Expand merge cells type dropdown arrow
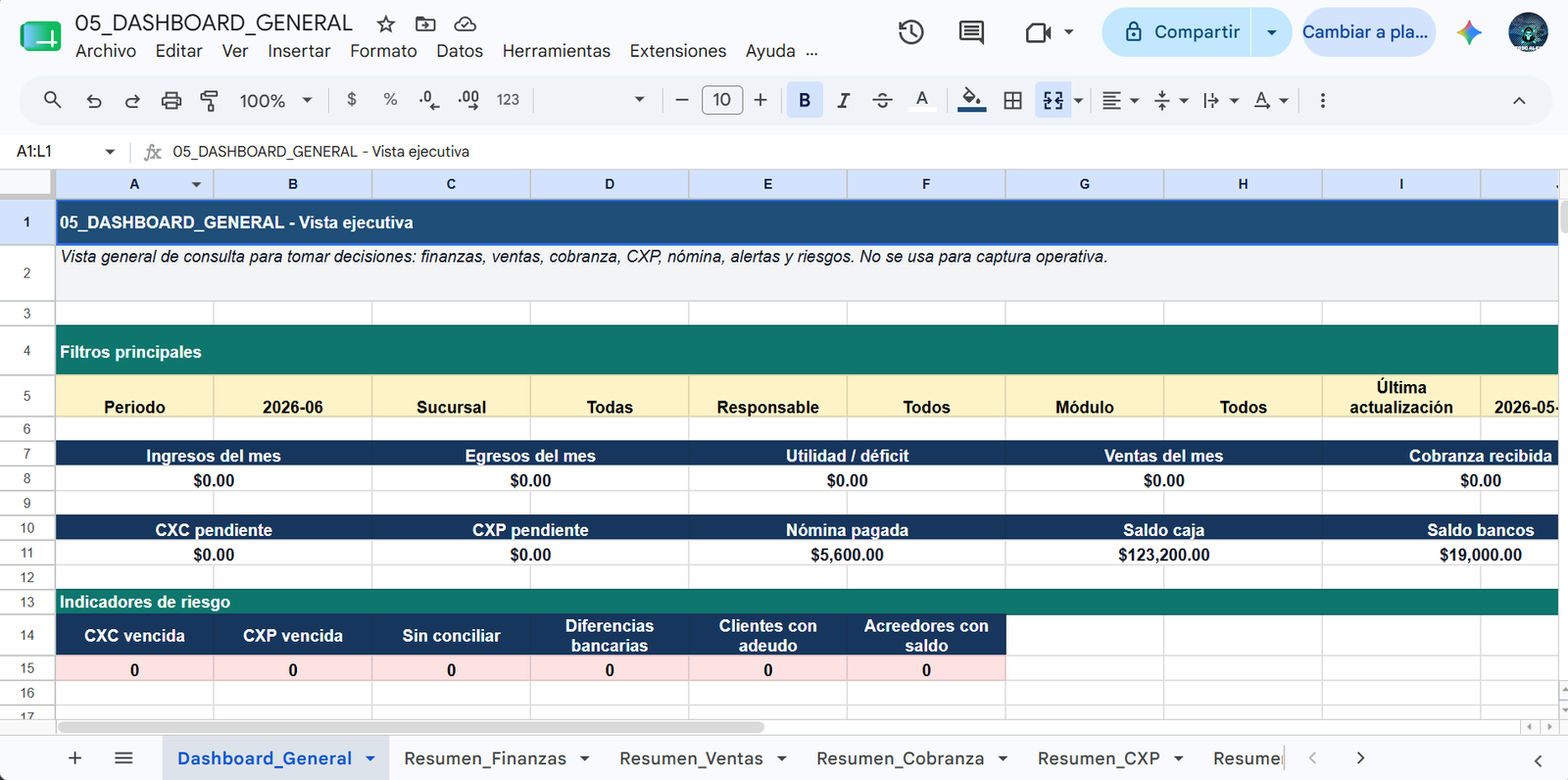The width and height of the screenshot is (1568, 780). coord(1079,100)
